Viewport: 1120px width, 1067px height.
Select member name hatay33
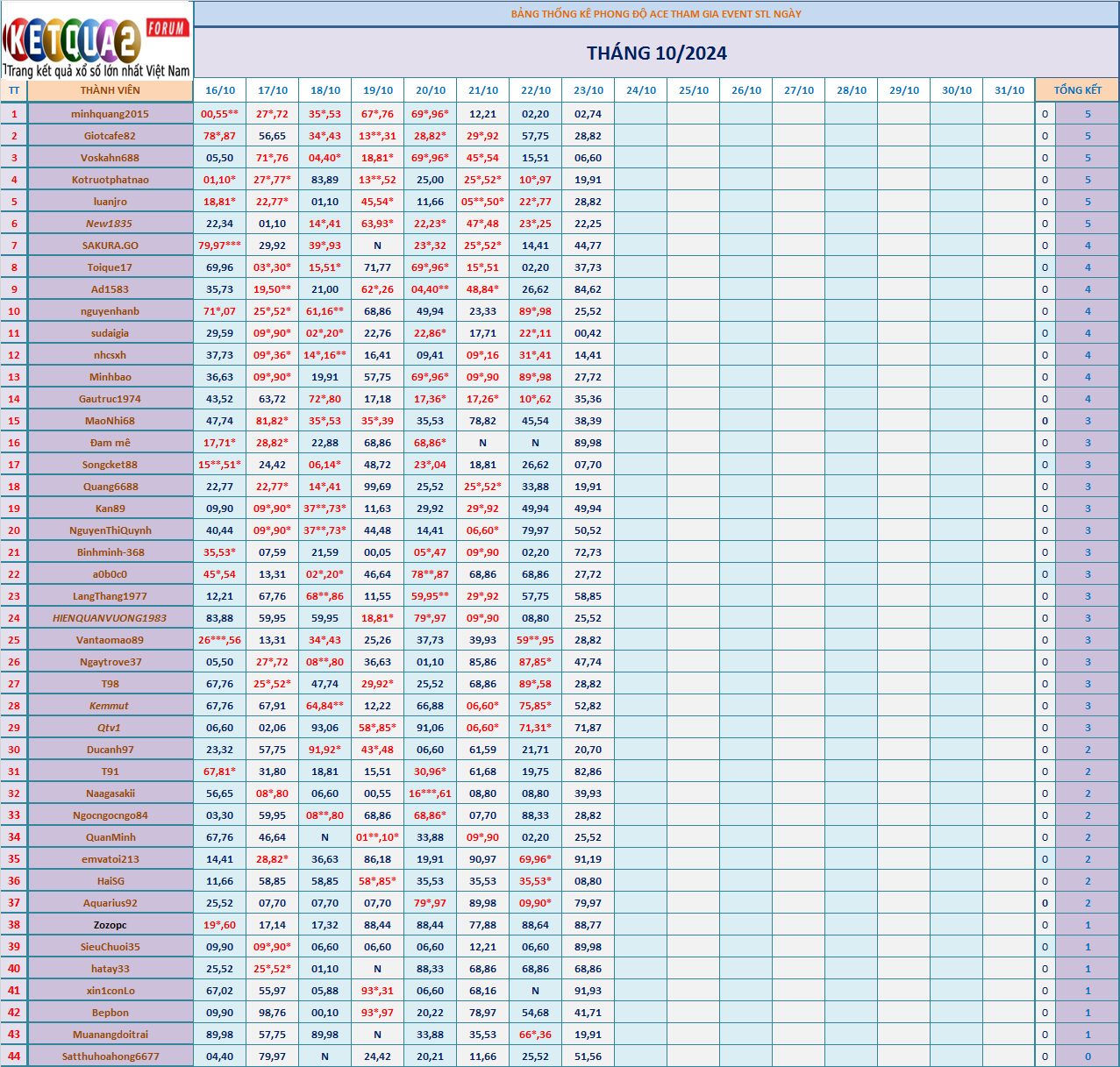click(x=111, y=969)
